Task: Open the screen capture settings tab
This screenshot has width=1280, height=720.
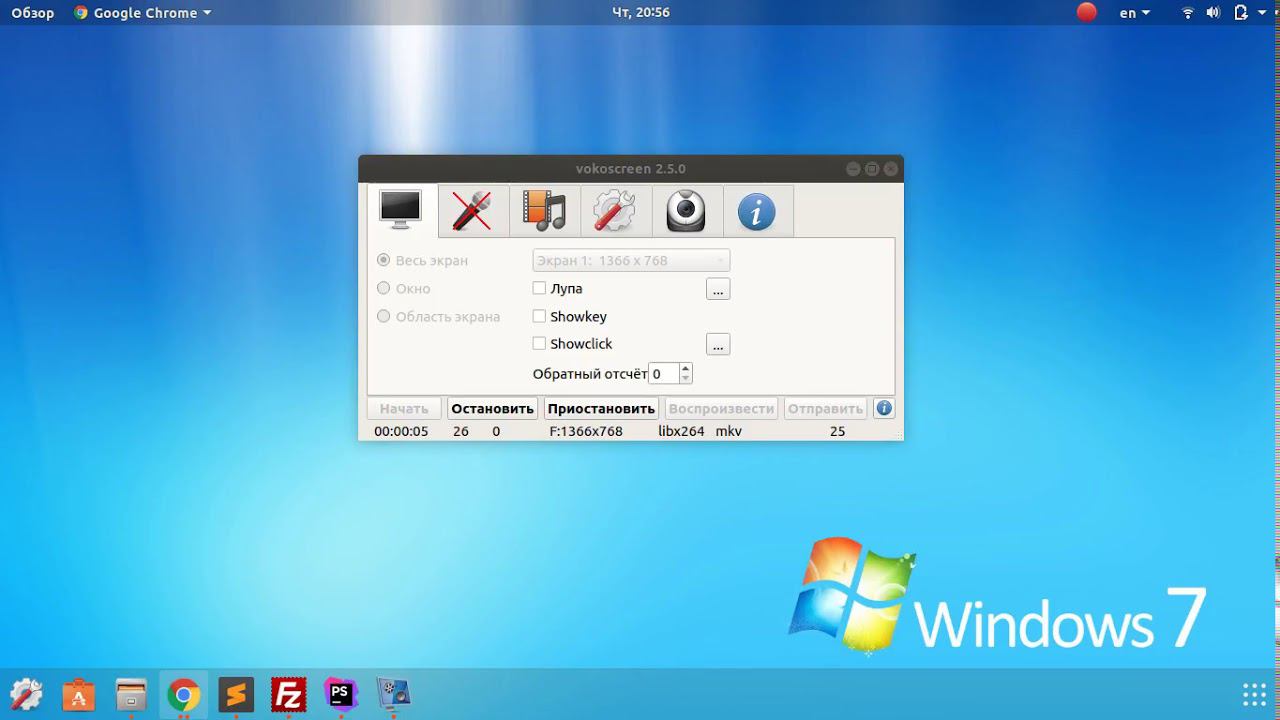Action: pyautogui.click(x=401, y=210)
